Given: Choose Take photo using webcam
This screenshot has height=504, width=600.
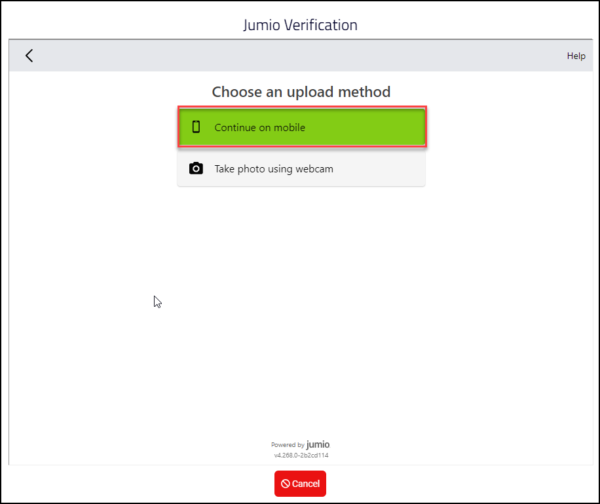Looking at the screenshot, I should coord(301,168).
